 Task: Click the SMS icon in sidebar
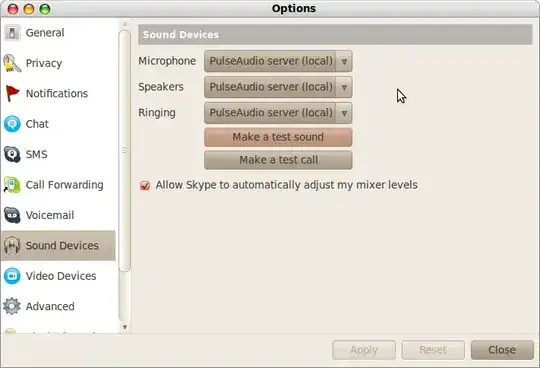(12, 154)
